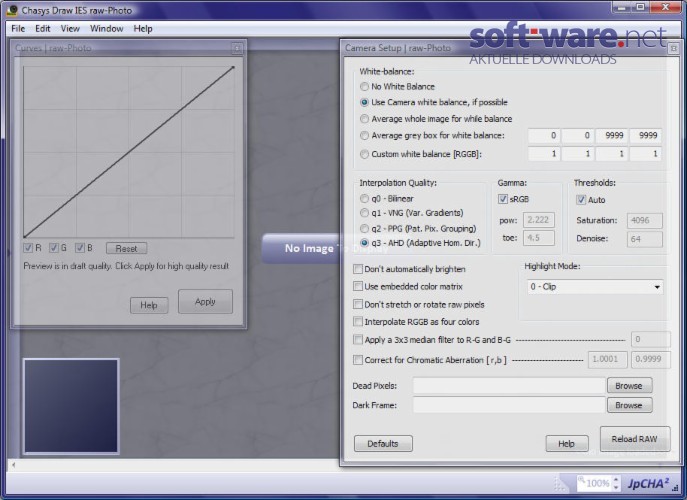Choose q3 - AHD interpolation
This screenshot has width=687, height=500.
click(364, 242)
